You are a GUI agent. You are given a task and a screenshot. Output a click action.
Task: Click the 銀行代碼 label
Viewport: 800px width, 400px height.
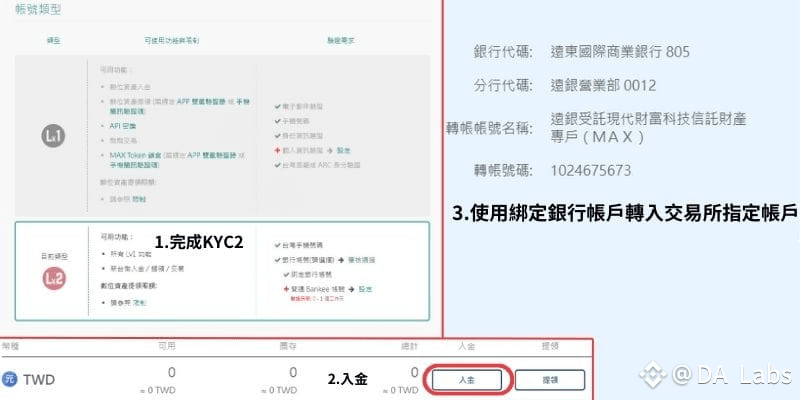click(x=503, y=52)
